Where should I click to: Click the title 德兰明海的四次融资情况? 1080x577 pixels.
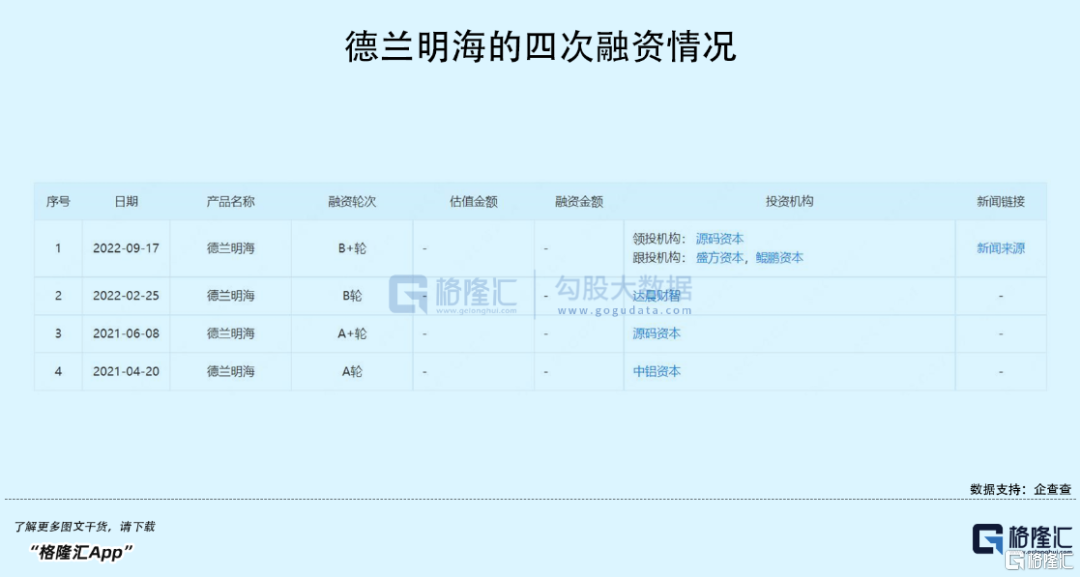point(541,47)
